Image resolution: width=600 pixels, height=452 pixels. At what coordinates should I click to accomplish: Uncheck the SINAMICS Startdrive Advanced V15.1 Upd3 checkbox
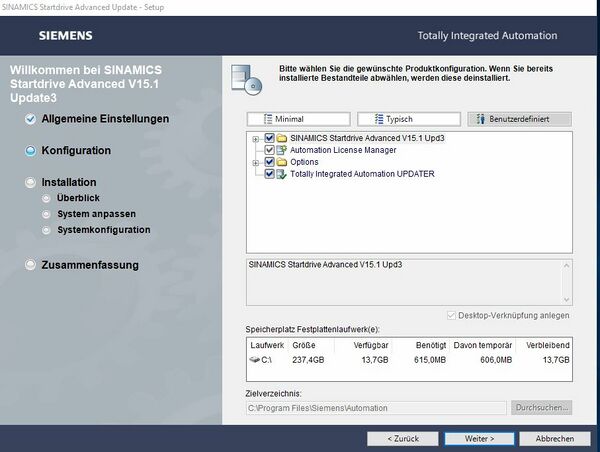pyautogui.click(x=269, y=138)
